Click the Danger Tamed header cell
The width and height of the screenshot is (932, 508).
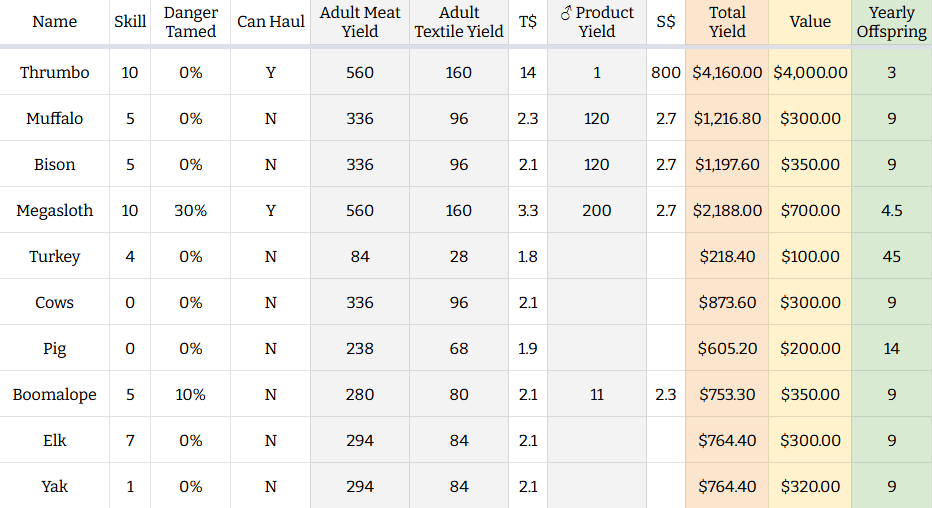tap(190, 22)
